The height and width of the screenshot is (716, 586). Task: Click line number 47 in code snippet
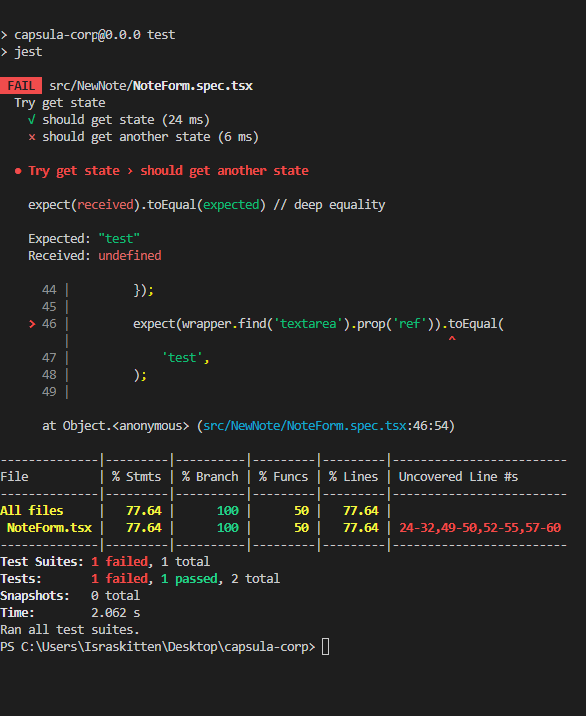coord(49,358)
